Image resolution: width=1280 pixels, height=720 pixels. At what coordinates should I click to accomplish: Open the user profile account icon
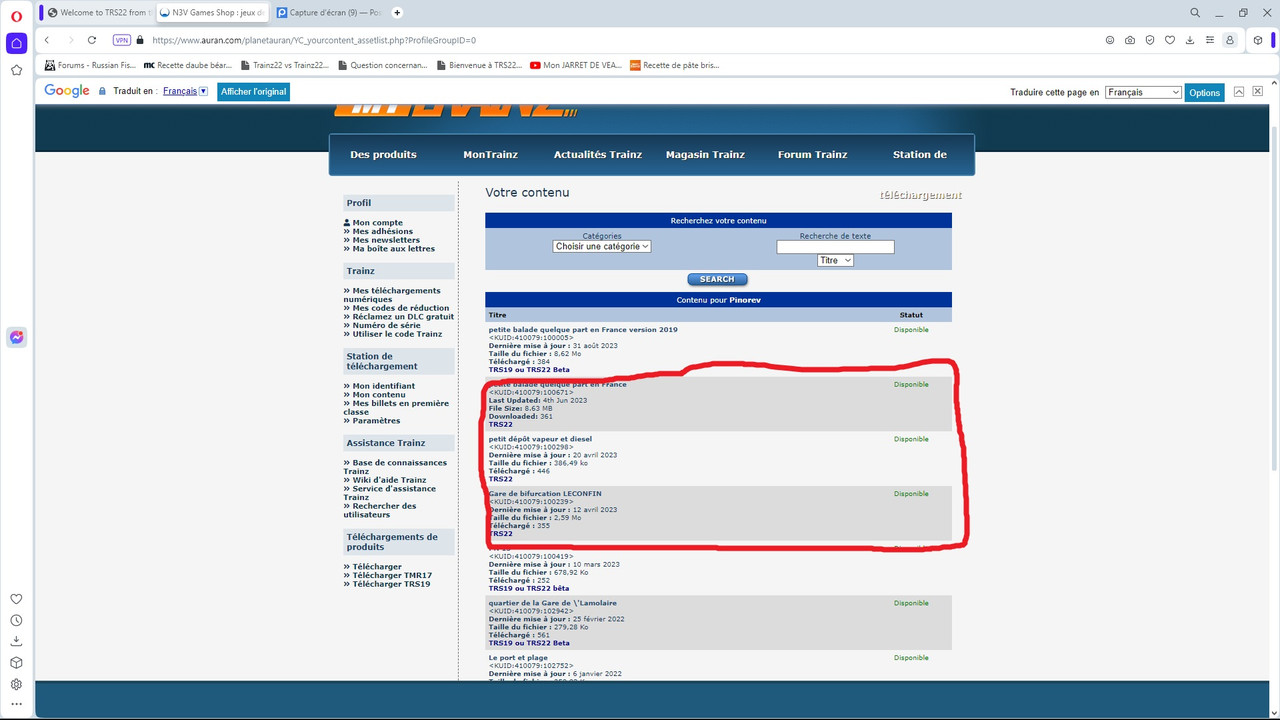pos(1230,40)
